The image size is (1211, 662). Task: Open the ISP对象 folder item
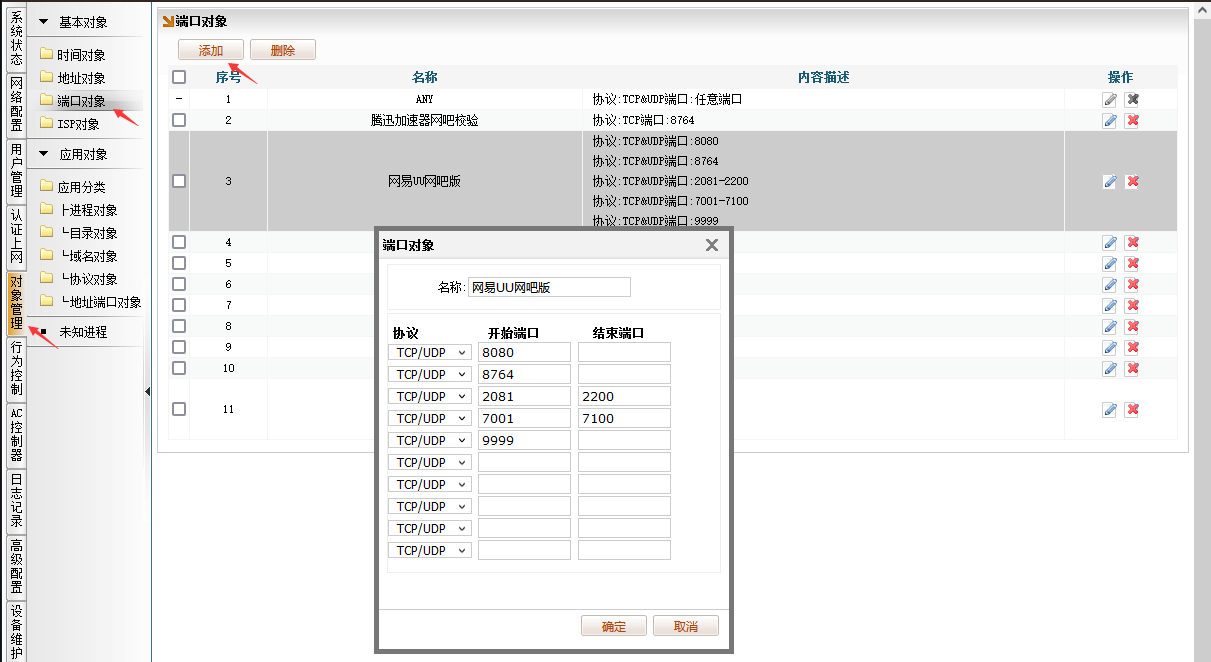(78, 124)
